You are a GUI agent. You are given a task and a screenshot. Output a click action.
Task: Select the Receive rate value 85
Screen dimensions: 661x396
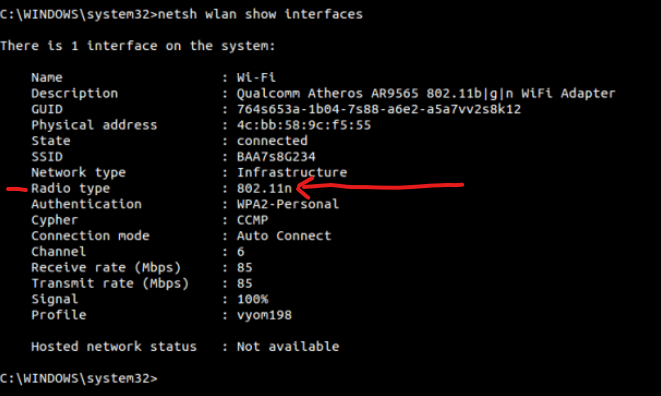click(244, 267)
